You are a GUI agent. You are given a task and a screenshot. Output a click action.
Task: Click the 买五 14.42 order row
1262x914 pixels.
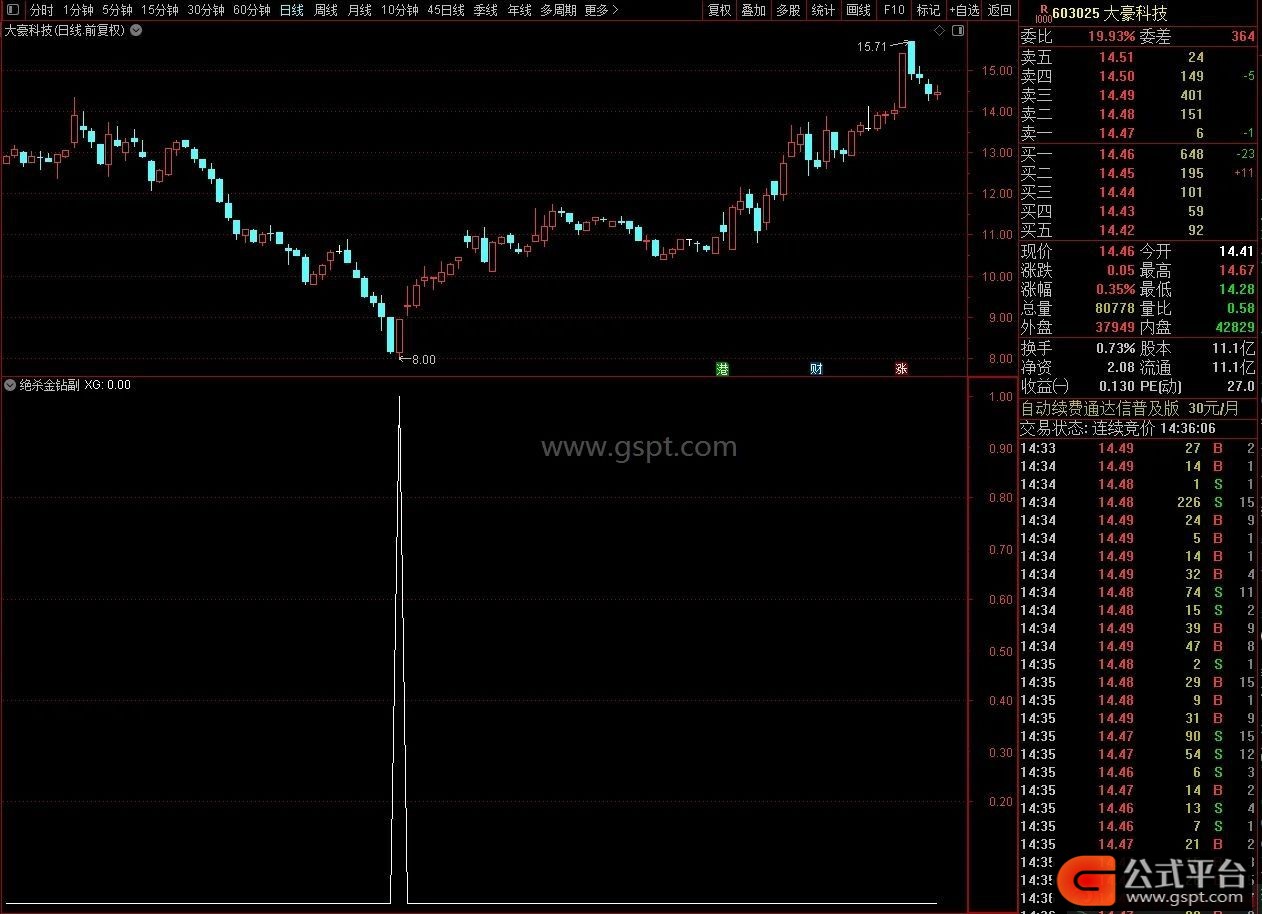(x=1138, y=230)
